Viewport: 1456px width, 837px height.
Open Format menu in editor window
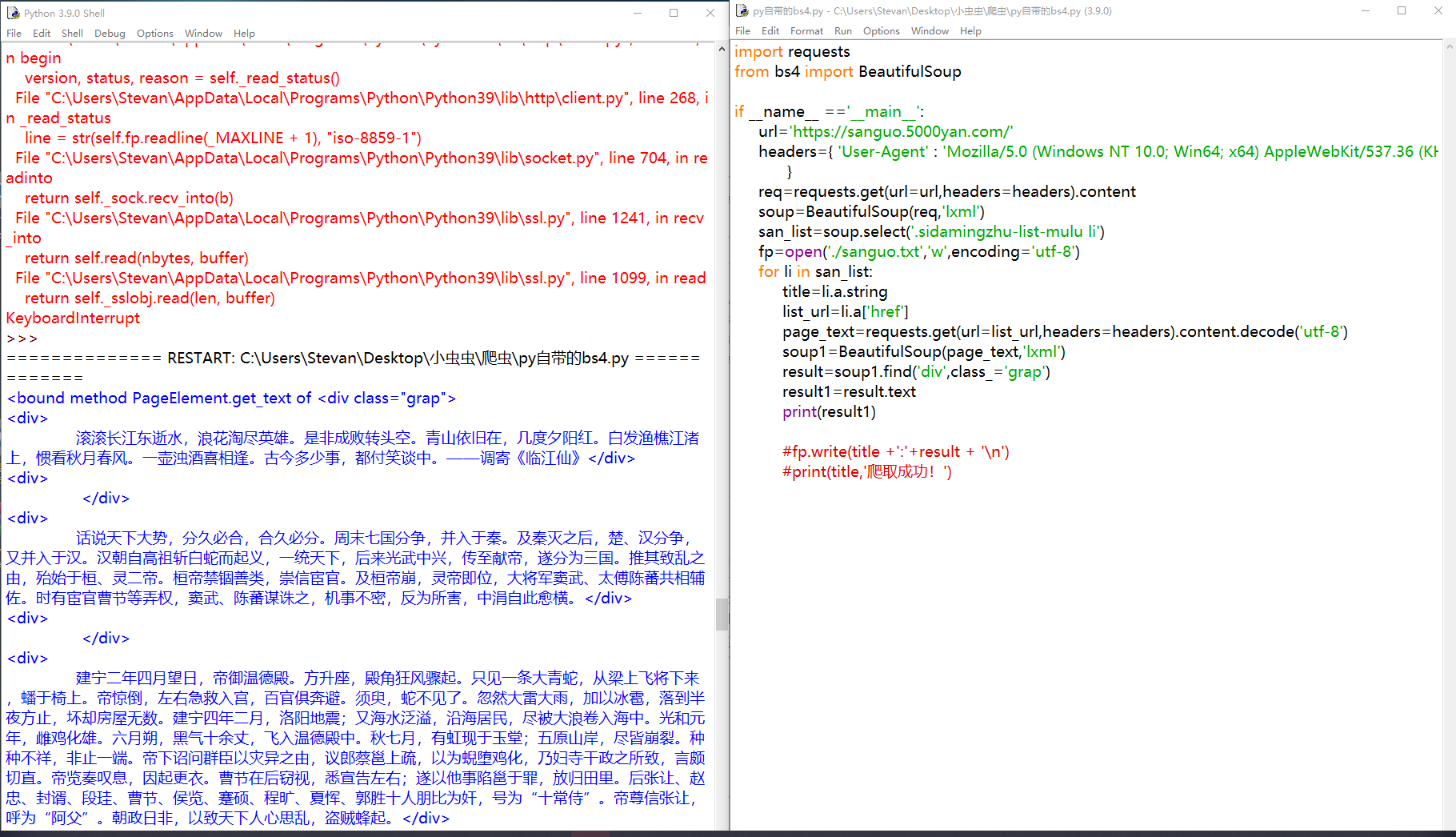[806, 31]
